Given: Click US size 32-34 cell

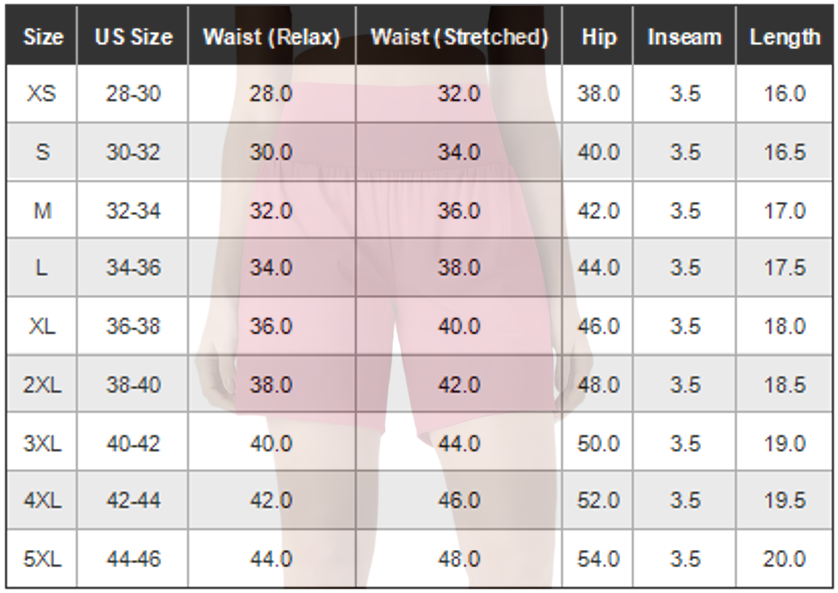Looking at the screenshot, I should (133, 210).
